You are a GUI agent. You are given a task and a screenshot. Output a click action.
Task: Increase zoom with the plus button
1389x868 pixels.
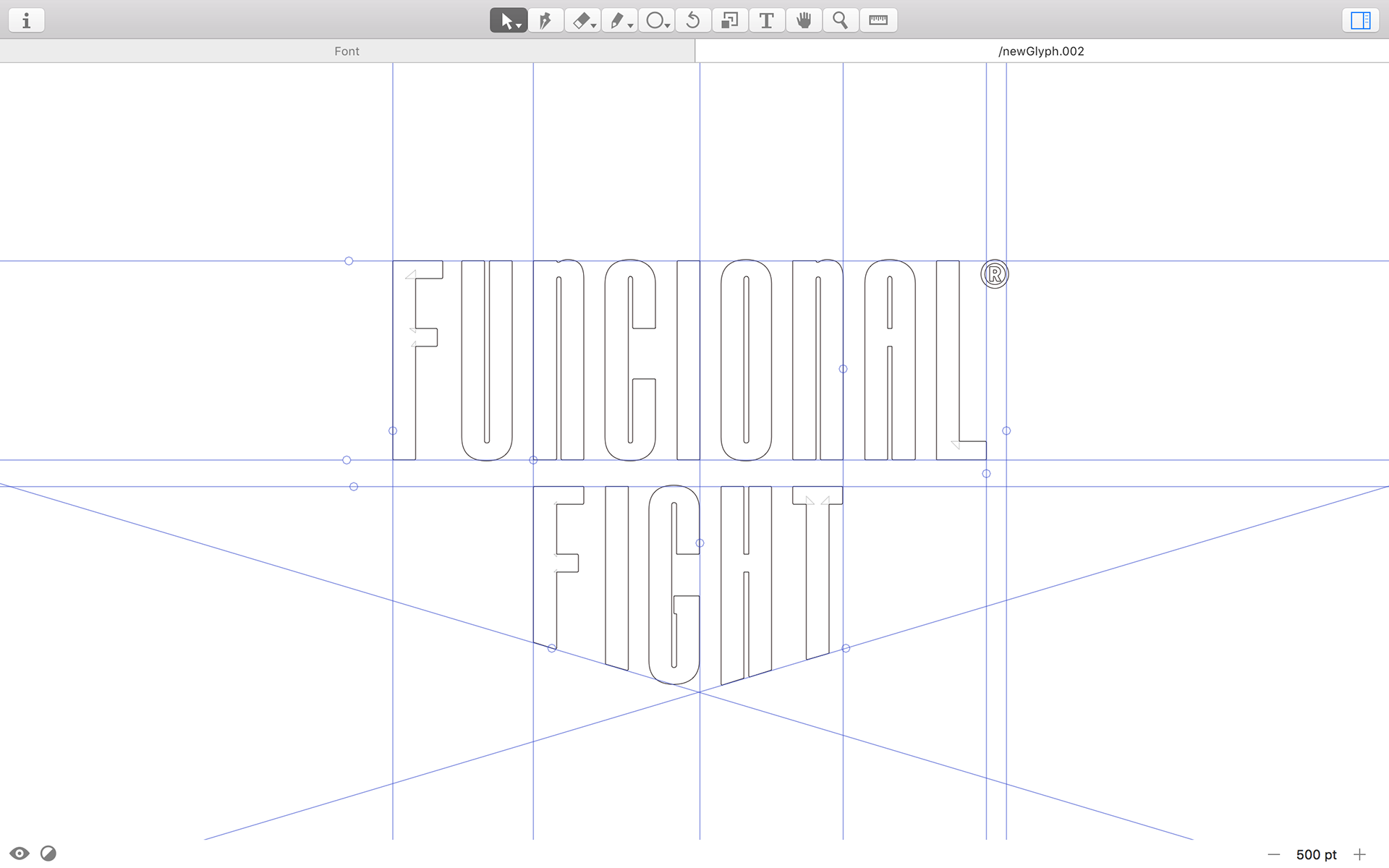(1359, 855)
